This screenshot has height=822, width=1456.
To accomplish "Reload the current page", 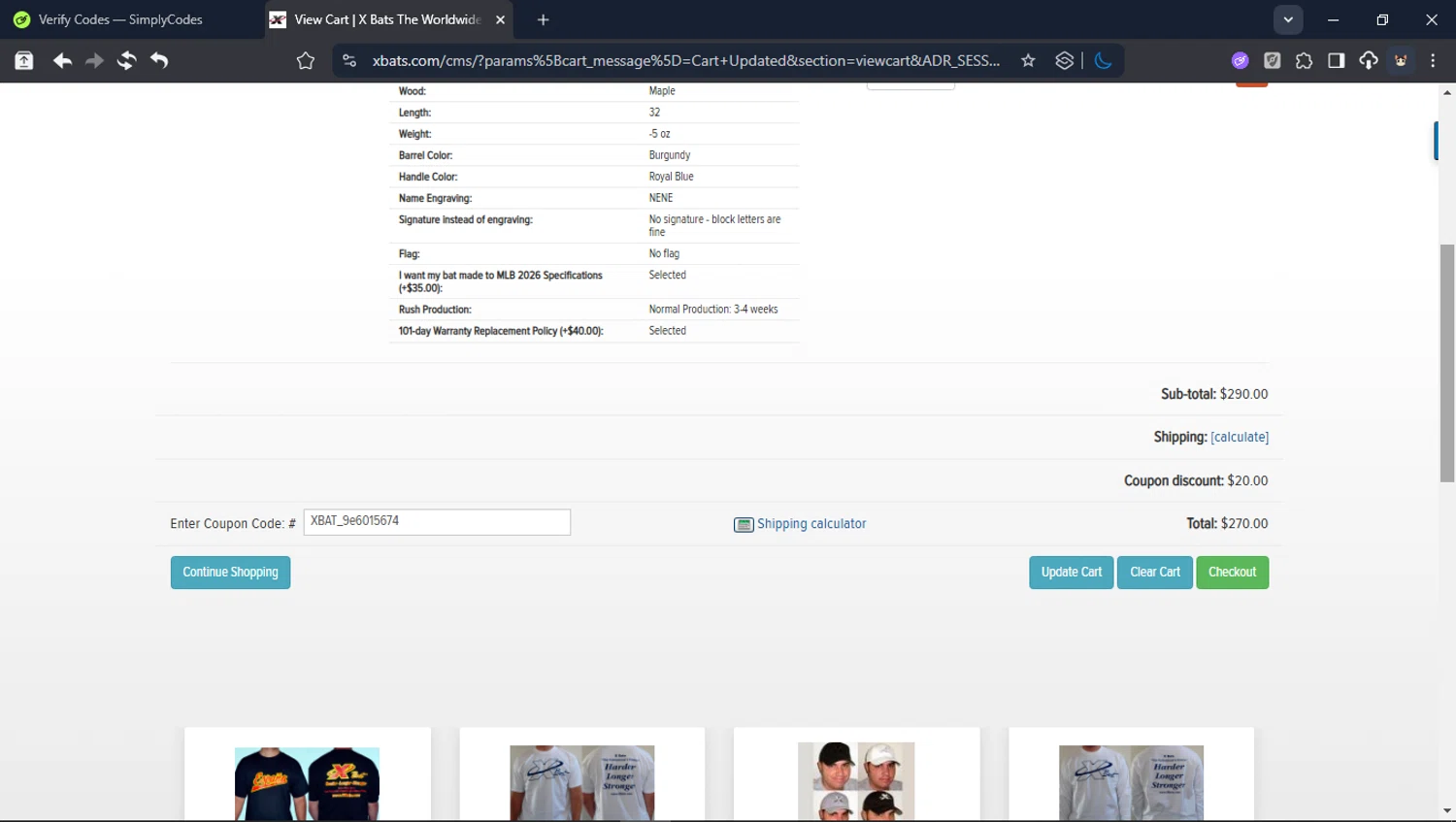I will (x=126, y=61).
